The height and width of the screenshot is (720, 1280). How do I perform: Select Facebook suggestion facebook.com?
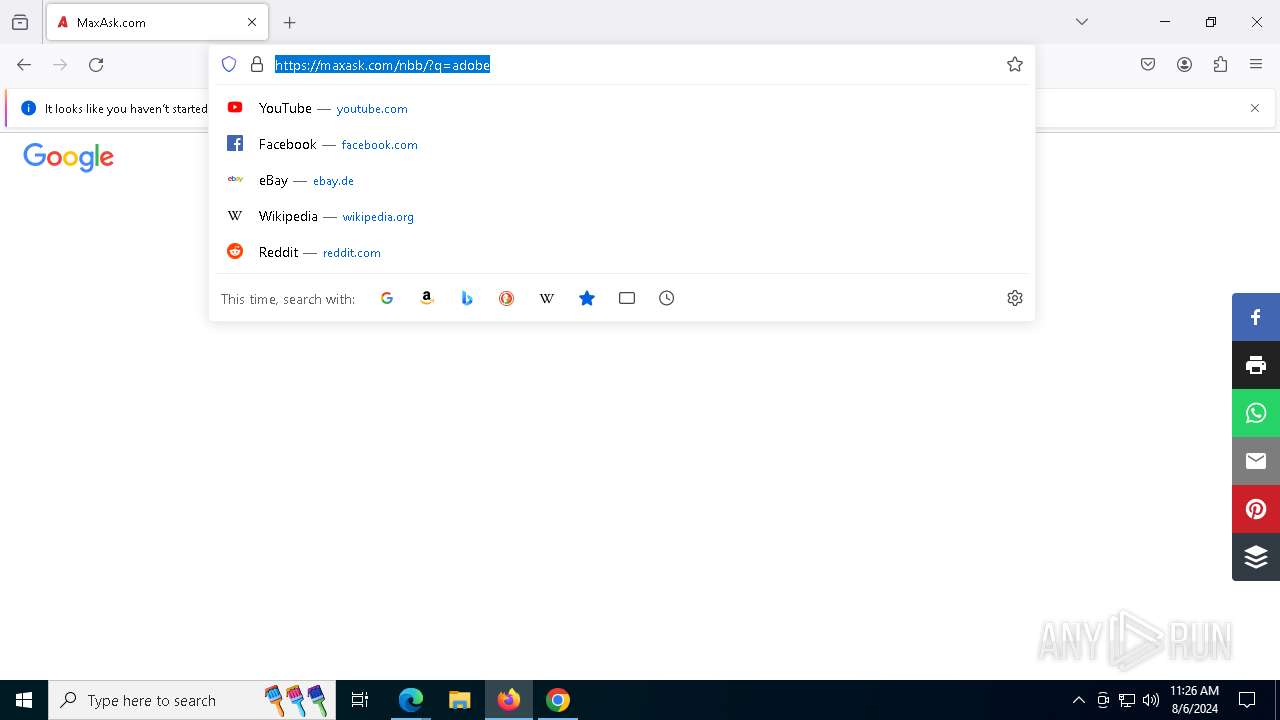[621, 144]
